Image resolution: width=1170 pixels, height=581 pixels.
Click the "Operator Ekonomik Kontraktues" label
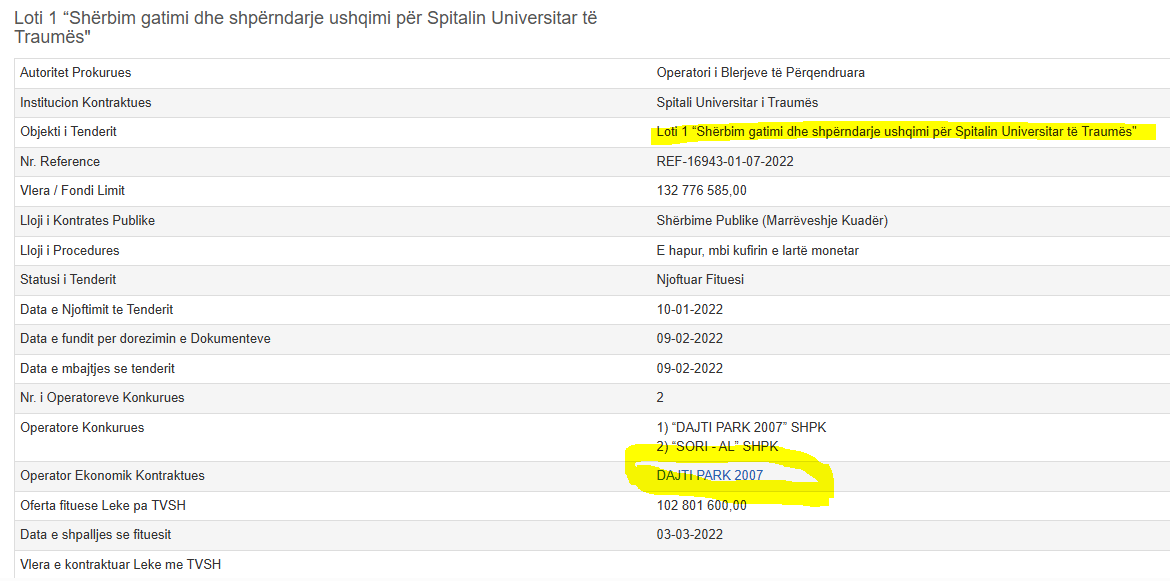(112, 476)
